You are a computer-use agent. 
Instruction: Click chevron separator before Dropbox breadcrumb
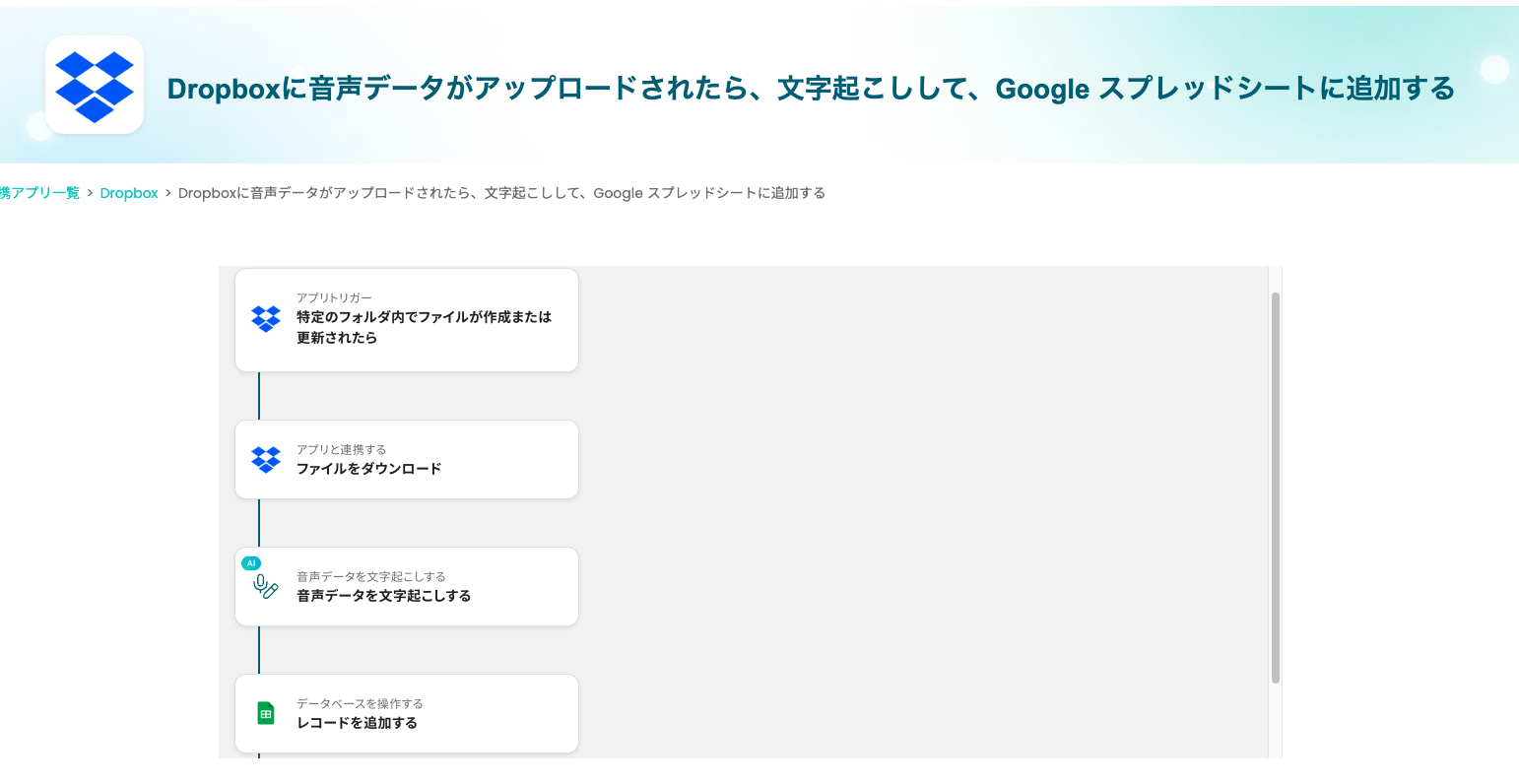90,193
